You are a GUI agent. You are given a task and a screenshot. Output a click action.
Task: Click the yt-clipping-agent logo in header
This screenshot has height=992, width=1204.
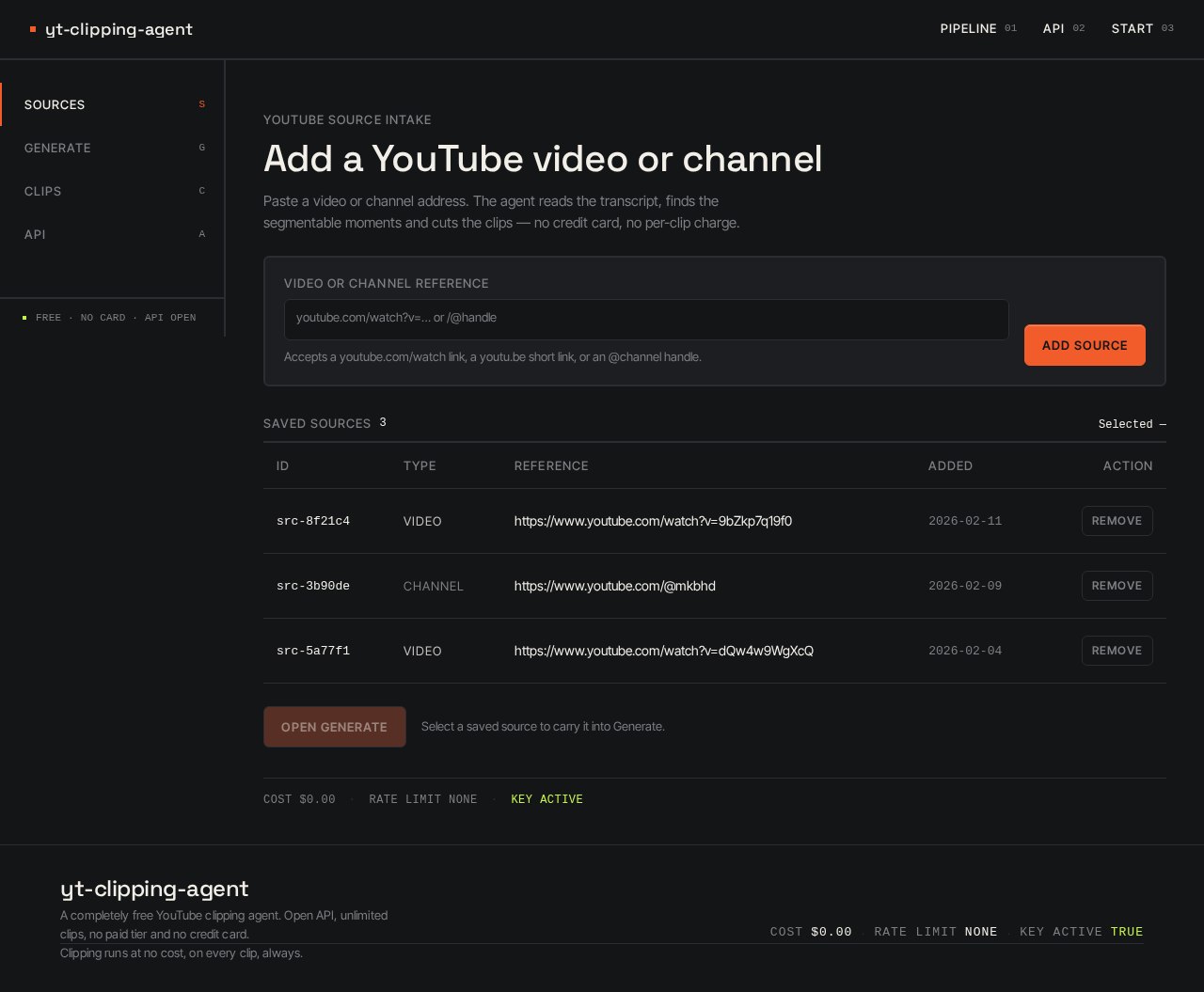pos(111,29)
